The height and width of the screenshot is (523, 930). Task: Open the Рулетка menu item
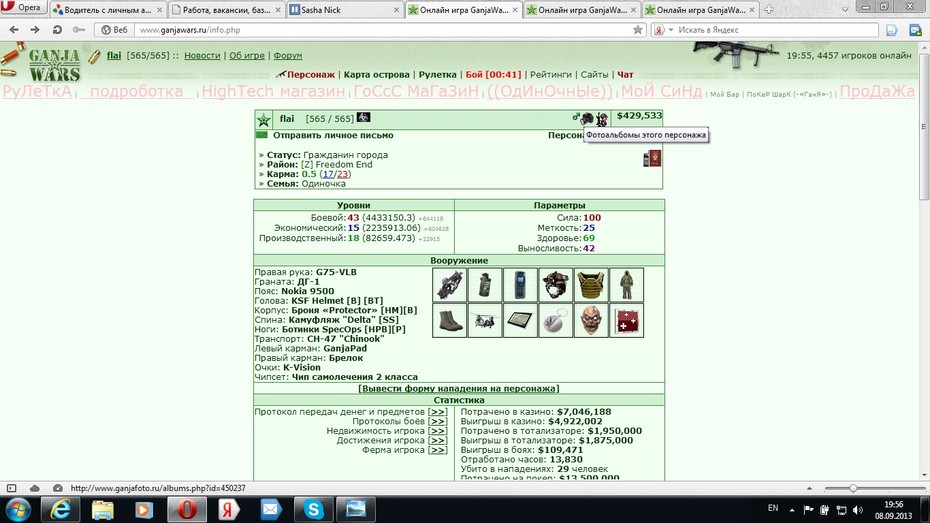click(438, 75)
